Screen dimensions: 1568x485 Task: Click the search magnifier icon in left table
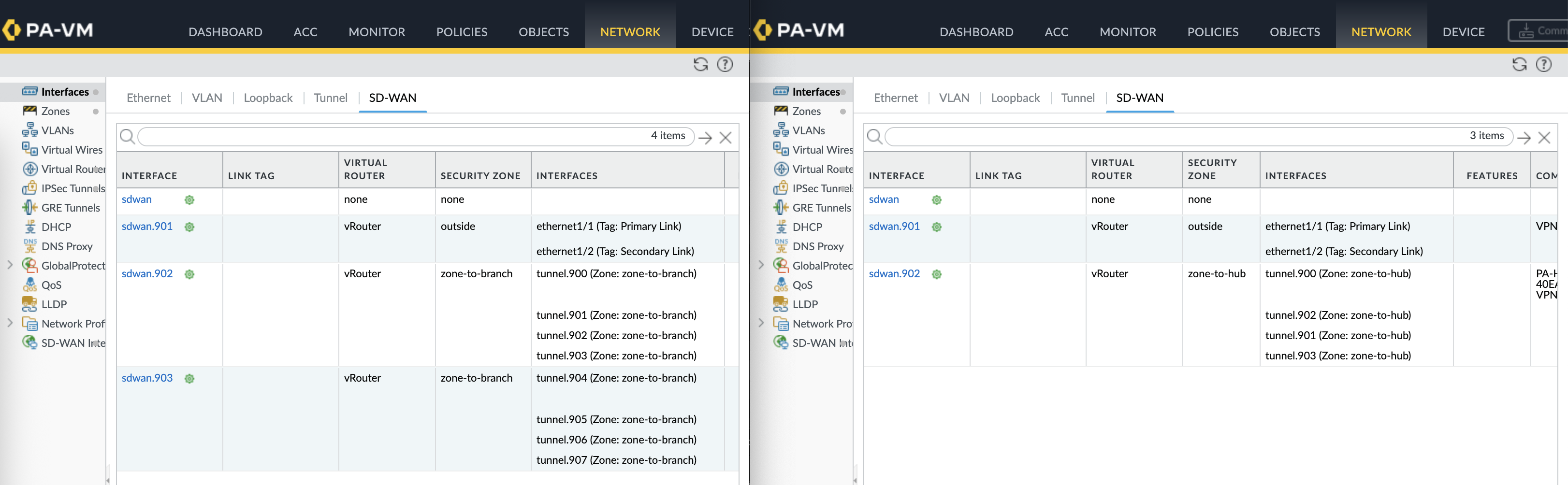(x=127, y=136)
